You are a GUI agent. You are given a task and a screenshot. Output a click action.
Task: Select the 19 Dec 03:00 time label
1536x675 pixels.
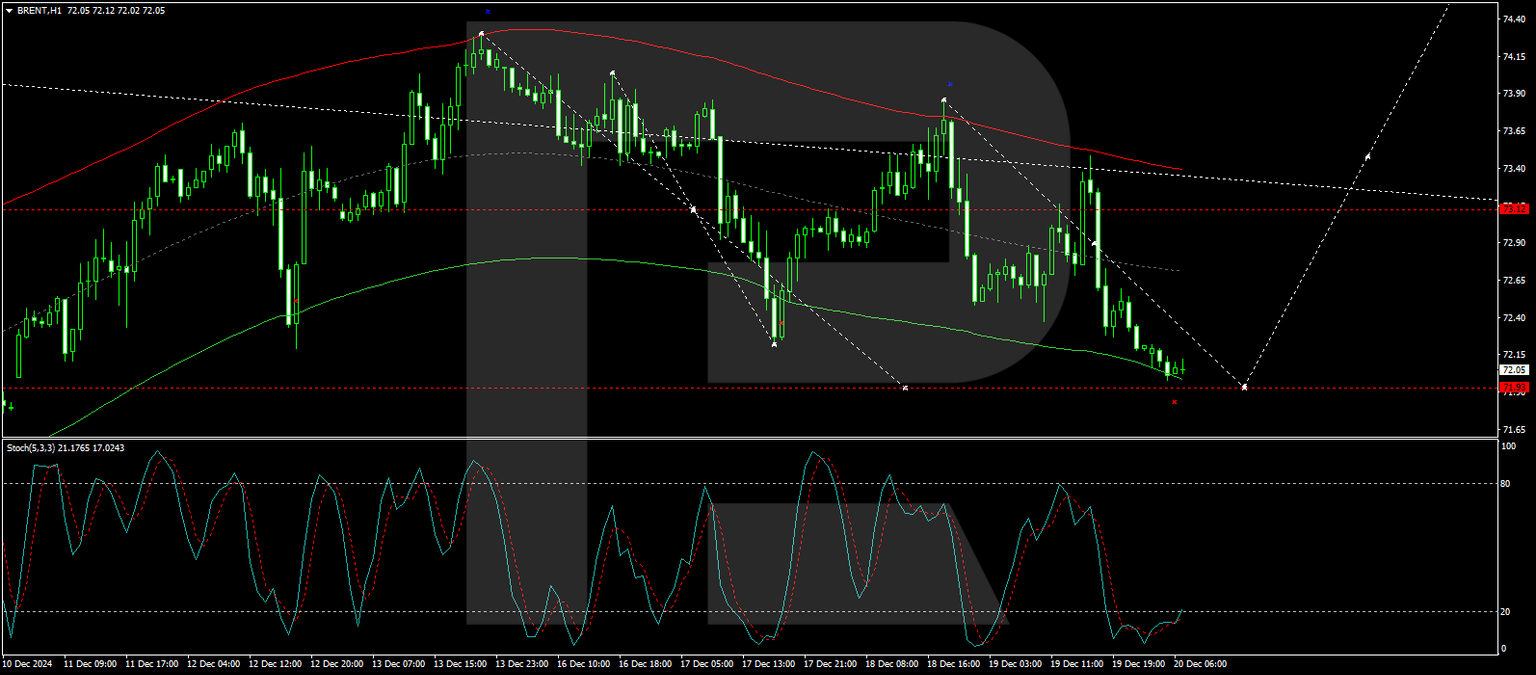[x=1017, y=663]
